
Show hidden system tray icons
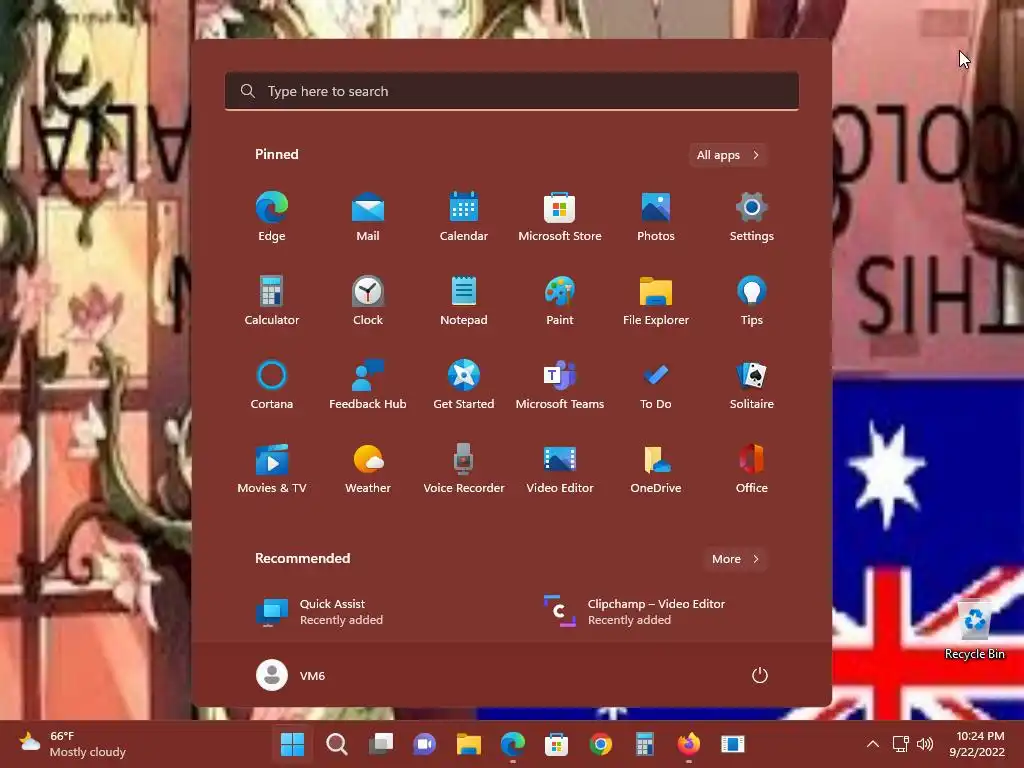(x=872, y=744)
